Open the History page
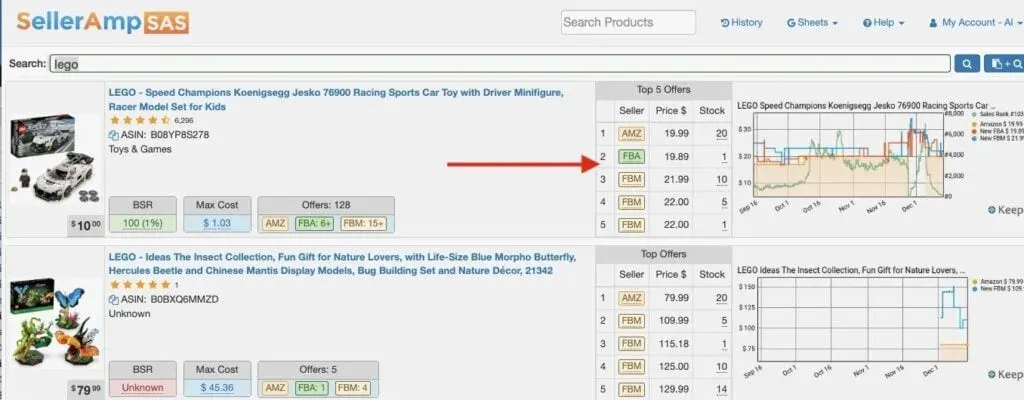The height and width of the screenshot is (400, 1024). coord(741,22)
